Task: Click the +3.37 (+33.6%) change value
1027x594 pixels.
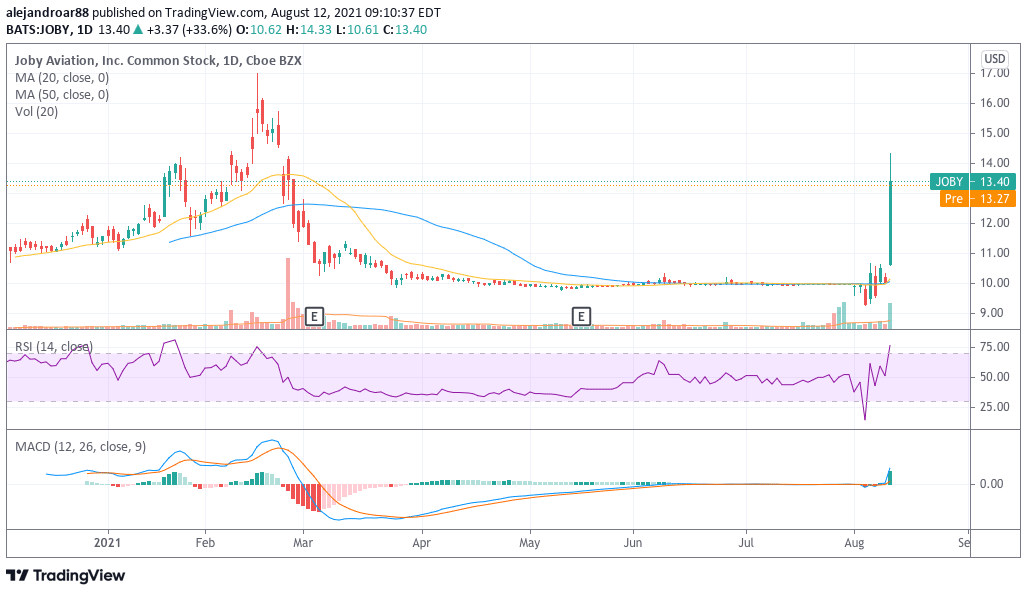Action: [x=189, y=29]
